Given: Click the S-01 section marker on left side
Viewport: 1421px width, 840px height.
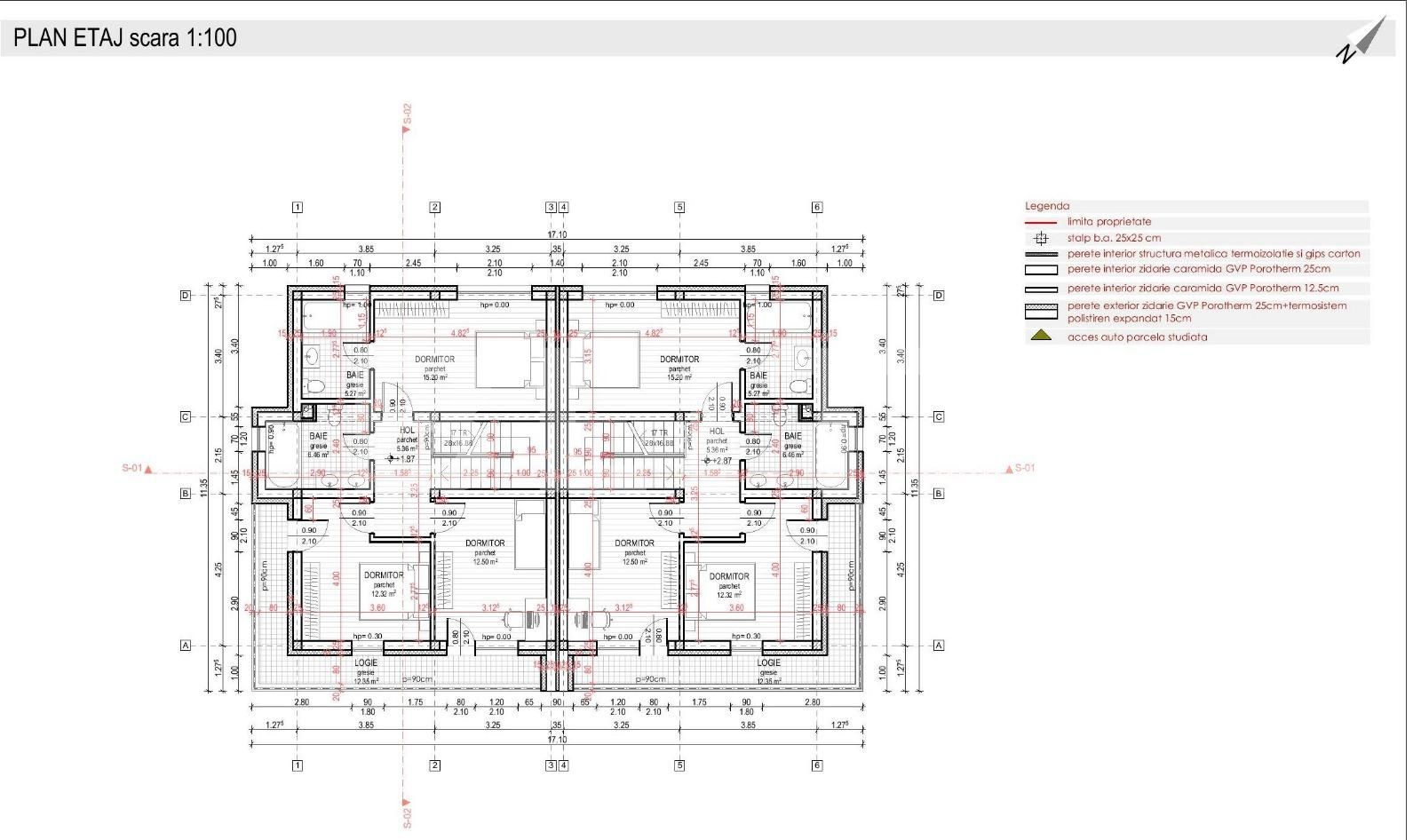Looking at the screenshot, I should pyautogui.click(x=138, y=468).
